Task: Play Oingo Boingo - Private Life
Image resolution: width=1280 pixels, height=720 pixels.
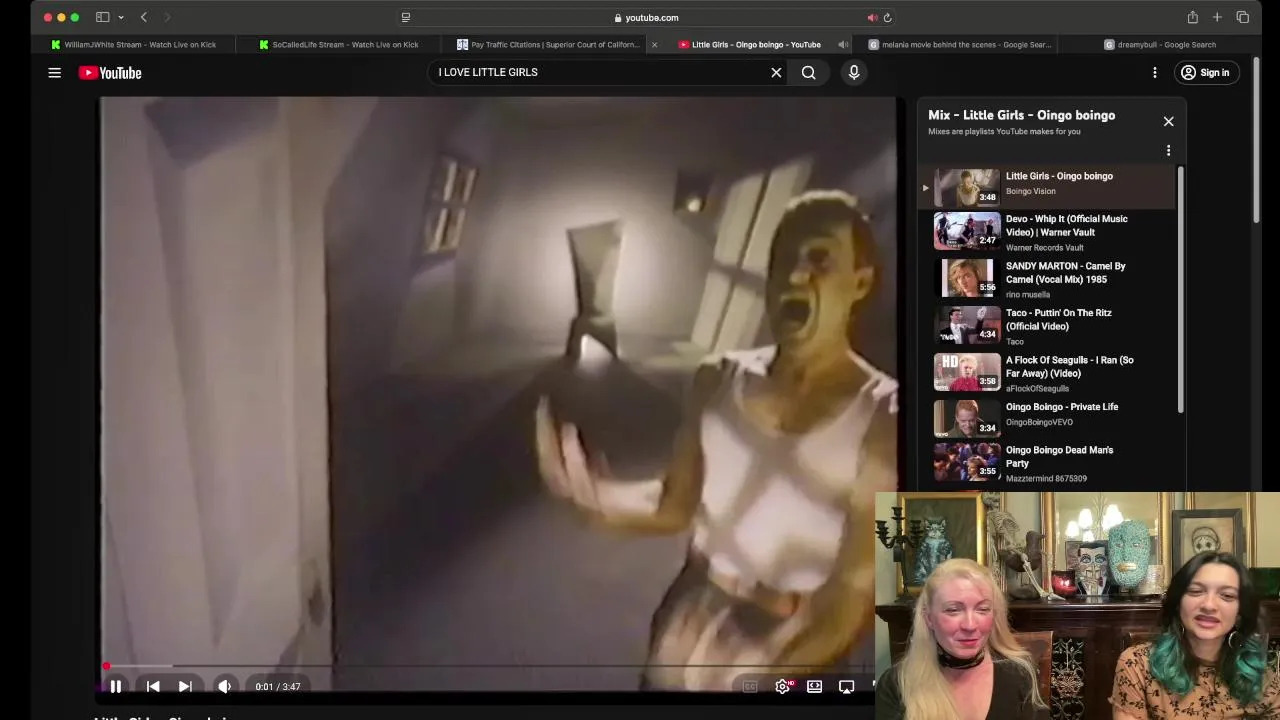Action: coord(1048,419)
